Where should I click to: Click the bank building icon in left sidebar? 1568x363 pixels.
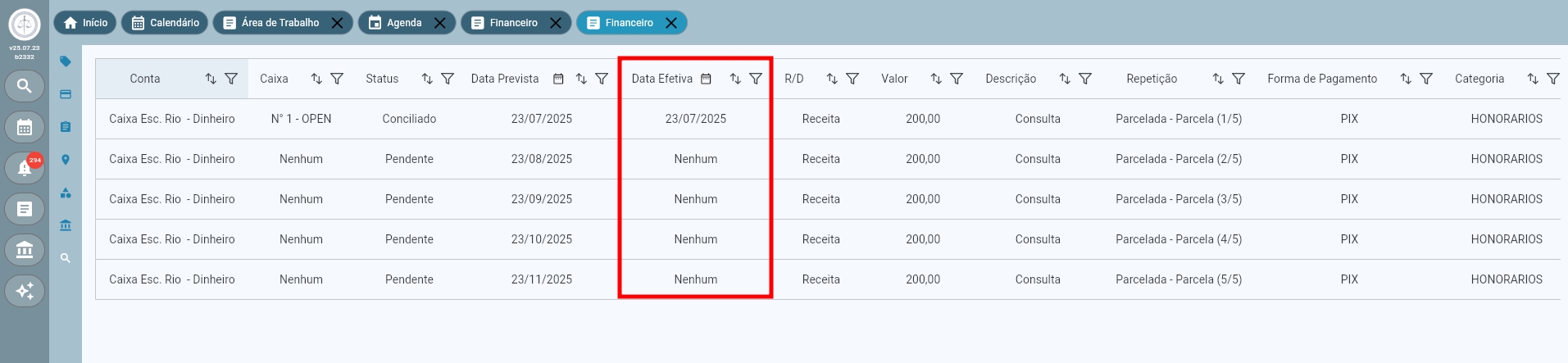click(x=25, y=250)
